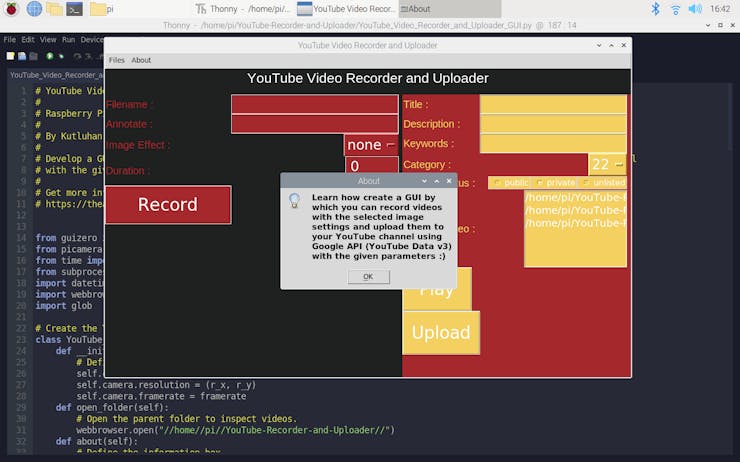Click the yellow Upload button
740x462 pixels.
point(441,333)
